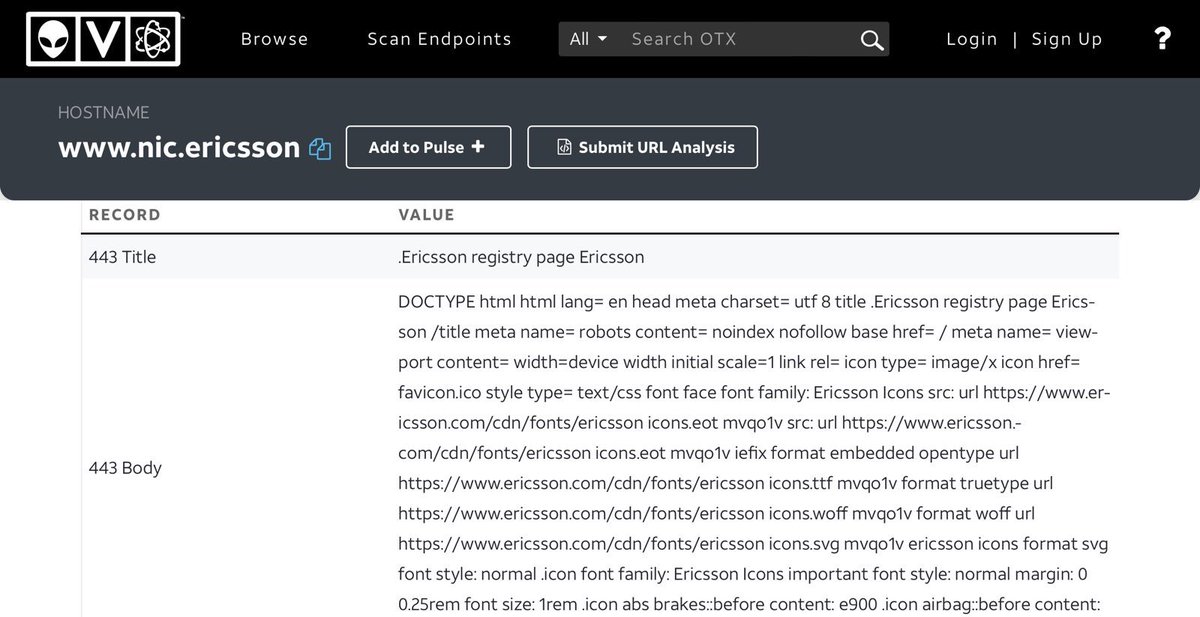This screenshot has height=617, width=1200.
Task: Expand the All search filter dropdown
Action: point(588,39)
